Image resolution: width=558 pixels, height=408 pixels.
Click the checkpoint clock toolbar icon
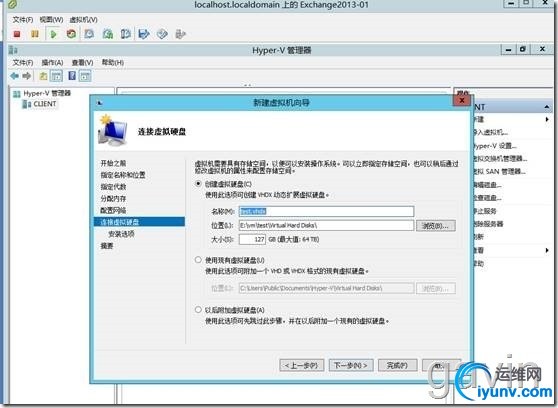tap(89, 34)
